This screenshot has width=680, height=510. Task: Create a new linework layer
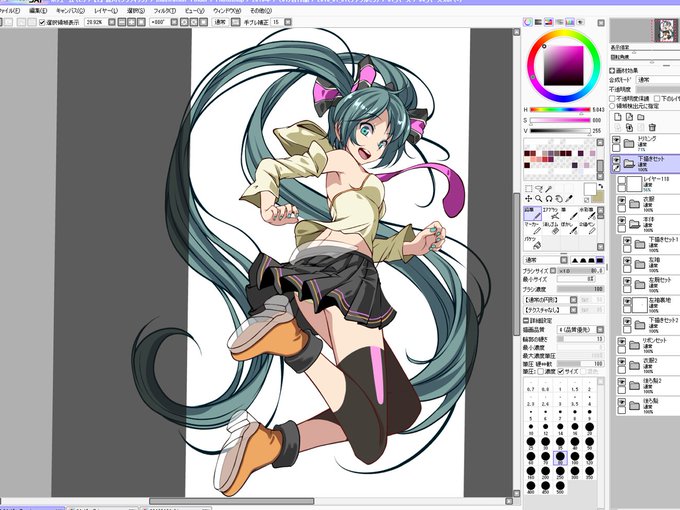tap(629, 117)
